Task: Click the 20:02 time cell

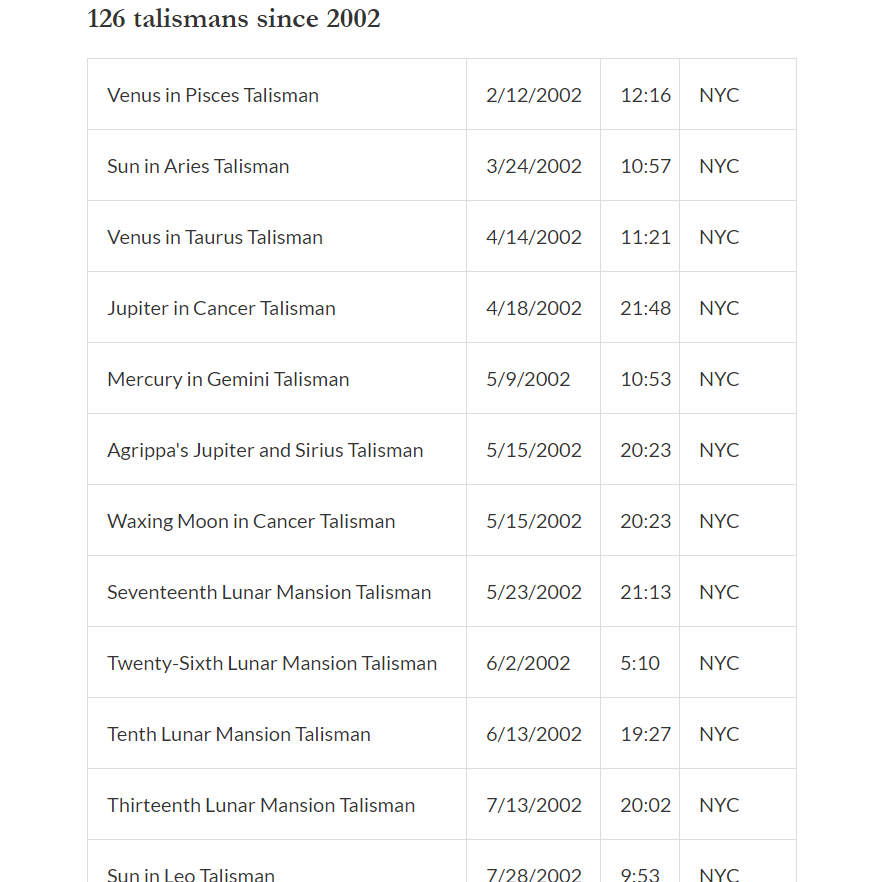Action: click(x=645, y=805)
